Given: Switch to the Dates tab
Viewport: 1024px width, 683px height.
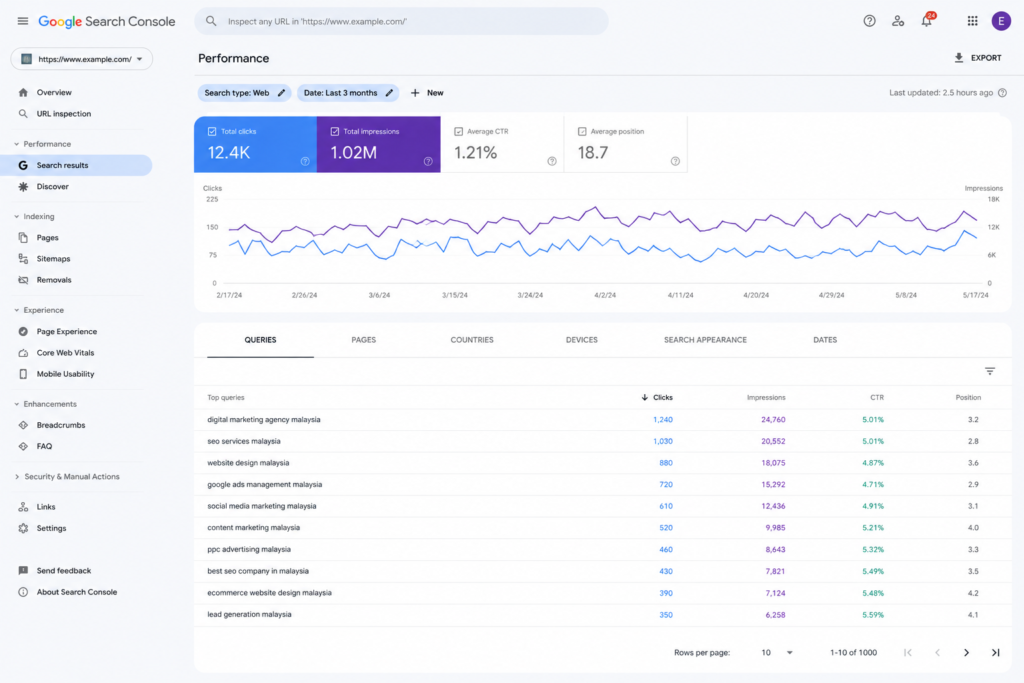Looking at the screenshot, I should click(x=825, y=340).
